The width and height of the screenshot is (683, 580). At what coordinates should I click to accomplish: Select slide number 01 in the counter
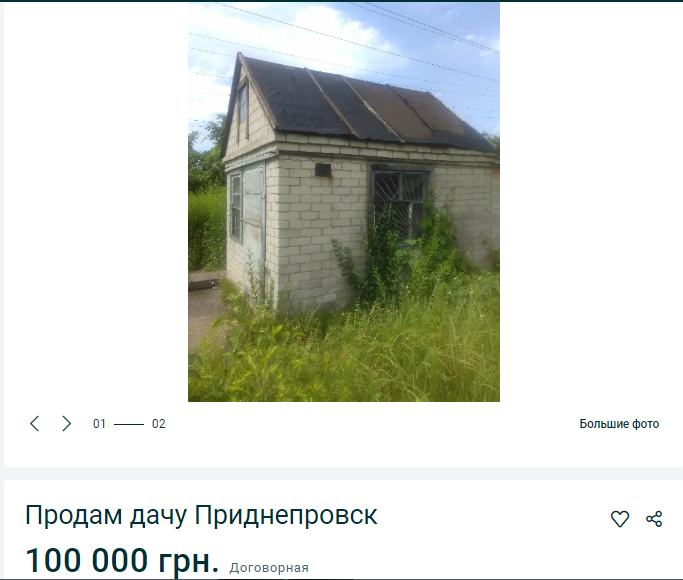pyautogui.click(x=99, y=424)
